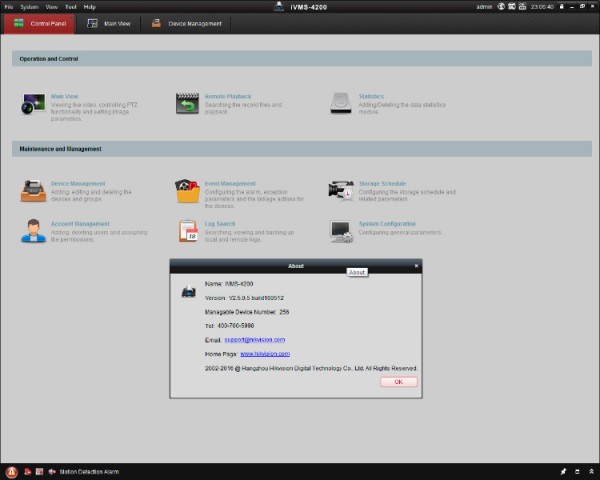This screenshot has height=480, width=600.
Task: Open the Main View link
Action: coord(64,96)
